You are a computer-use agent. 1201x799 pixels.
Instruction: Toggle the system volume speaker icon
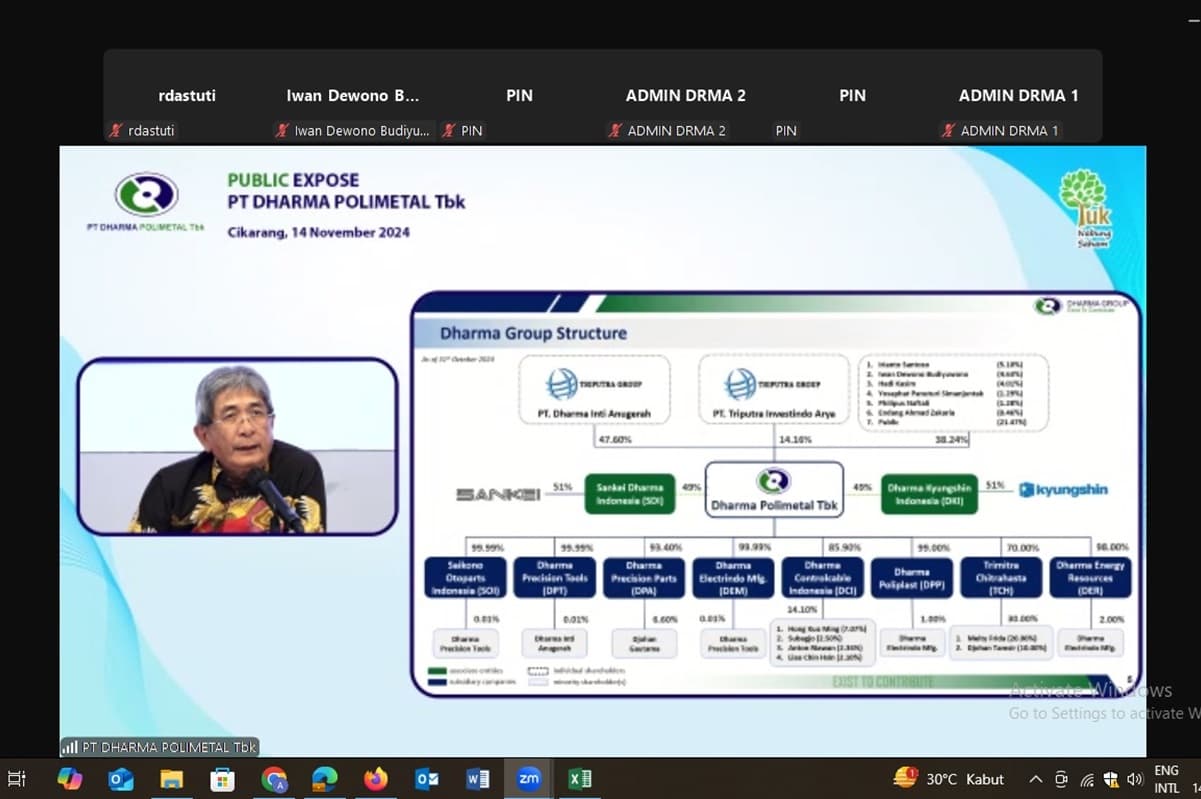(x=1134, y=779)
